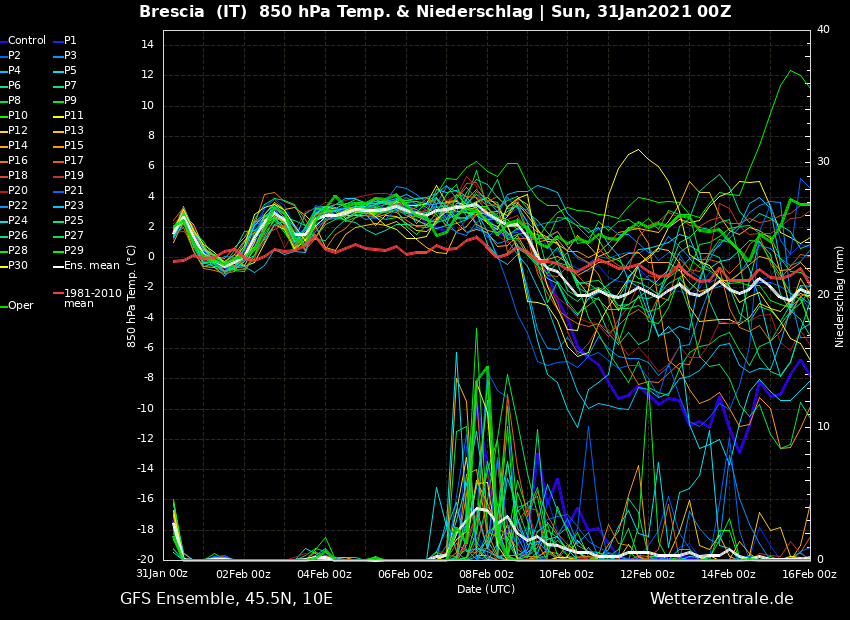Select the "-18" temperature axis tick label
Screen dimensions: 850x620
146,529
